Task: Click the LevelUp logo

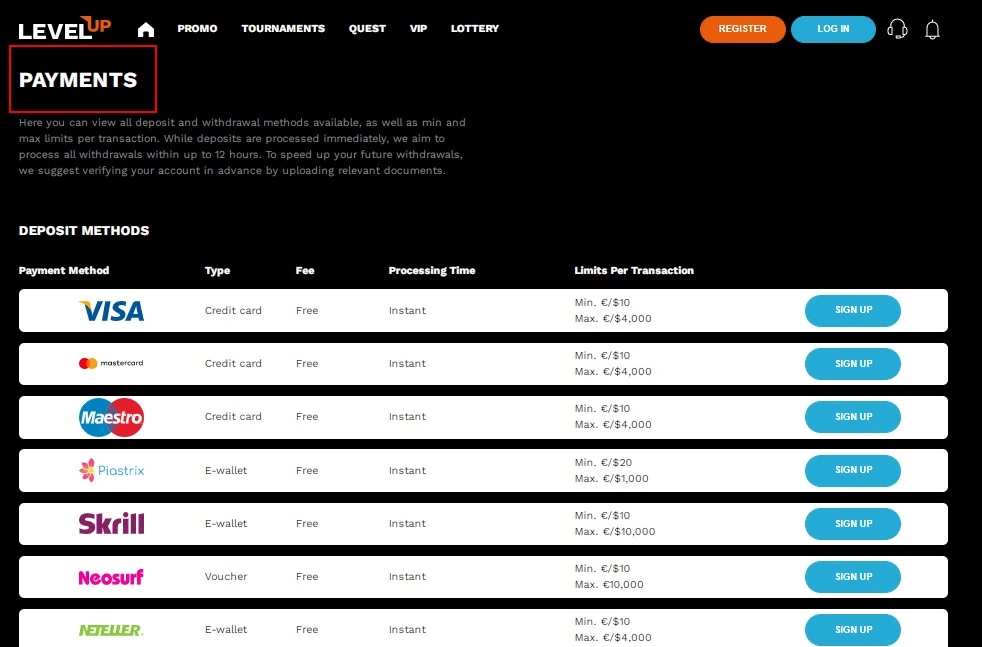Action: pos(65,28)
